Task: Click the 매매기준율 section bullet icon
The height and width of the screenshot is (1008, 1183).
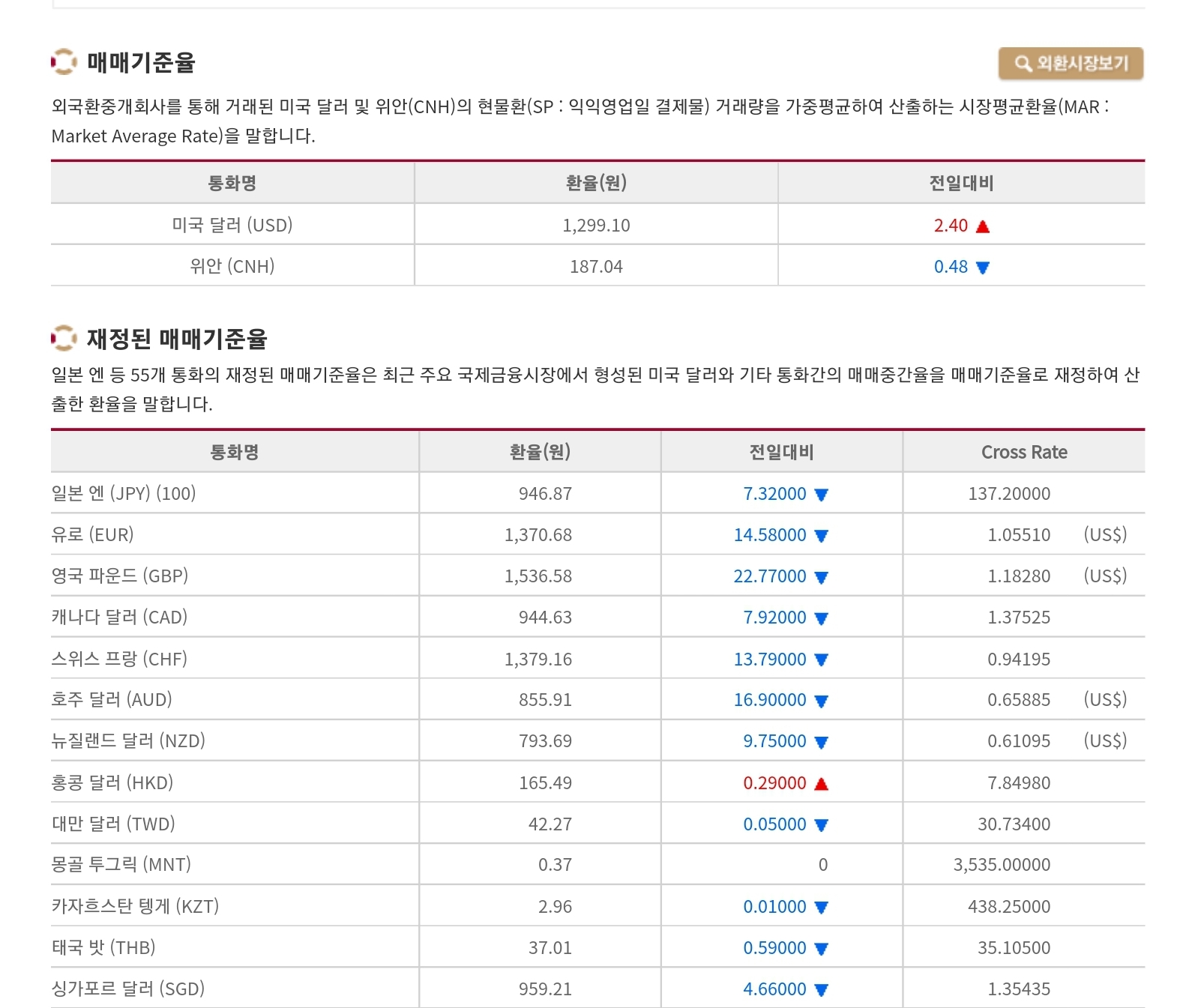Action: point(64,62)
